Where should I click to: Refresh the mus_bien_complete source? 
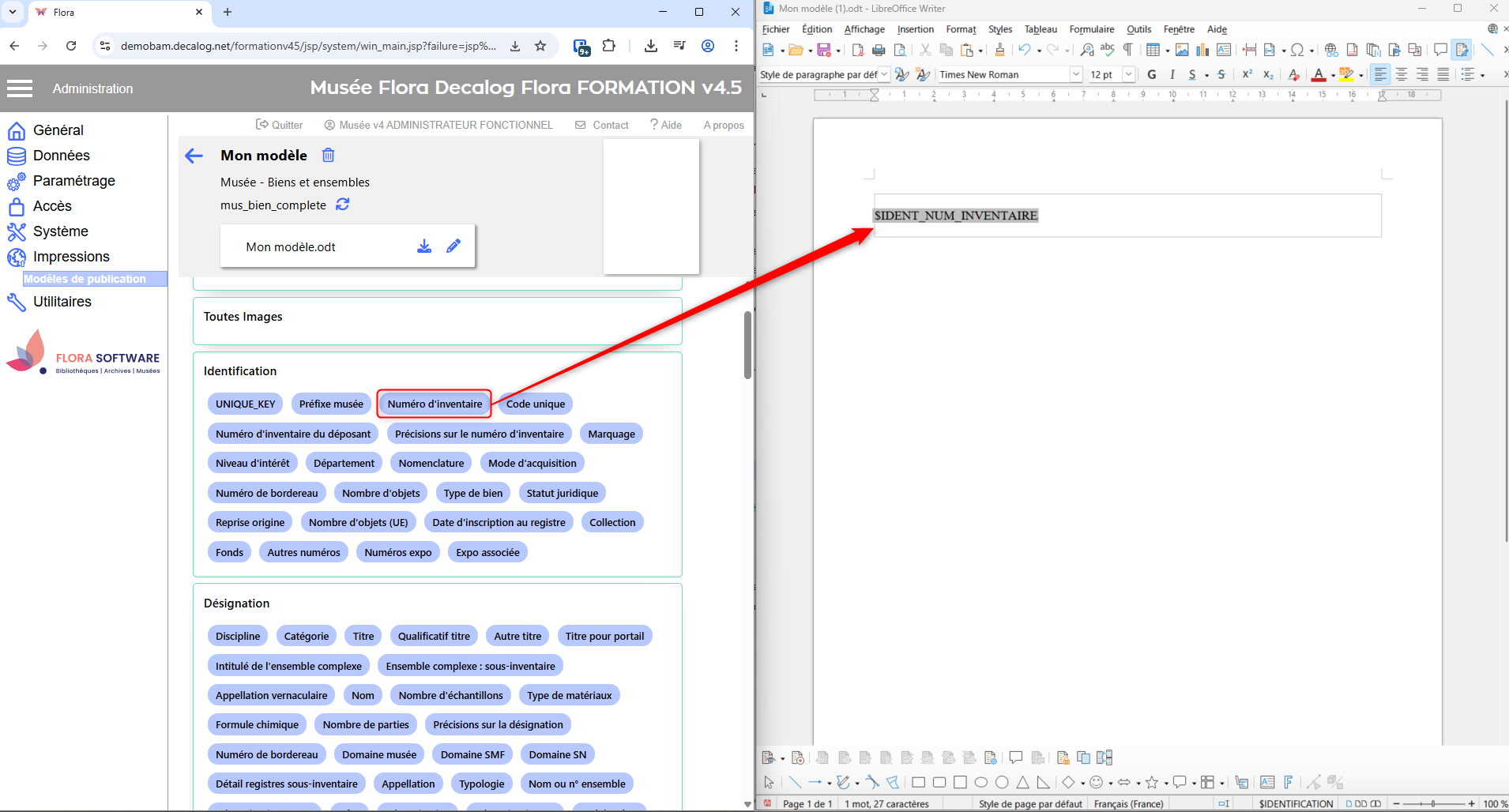pos(342,205)
